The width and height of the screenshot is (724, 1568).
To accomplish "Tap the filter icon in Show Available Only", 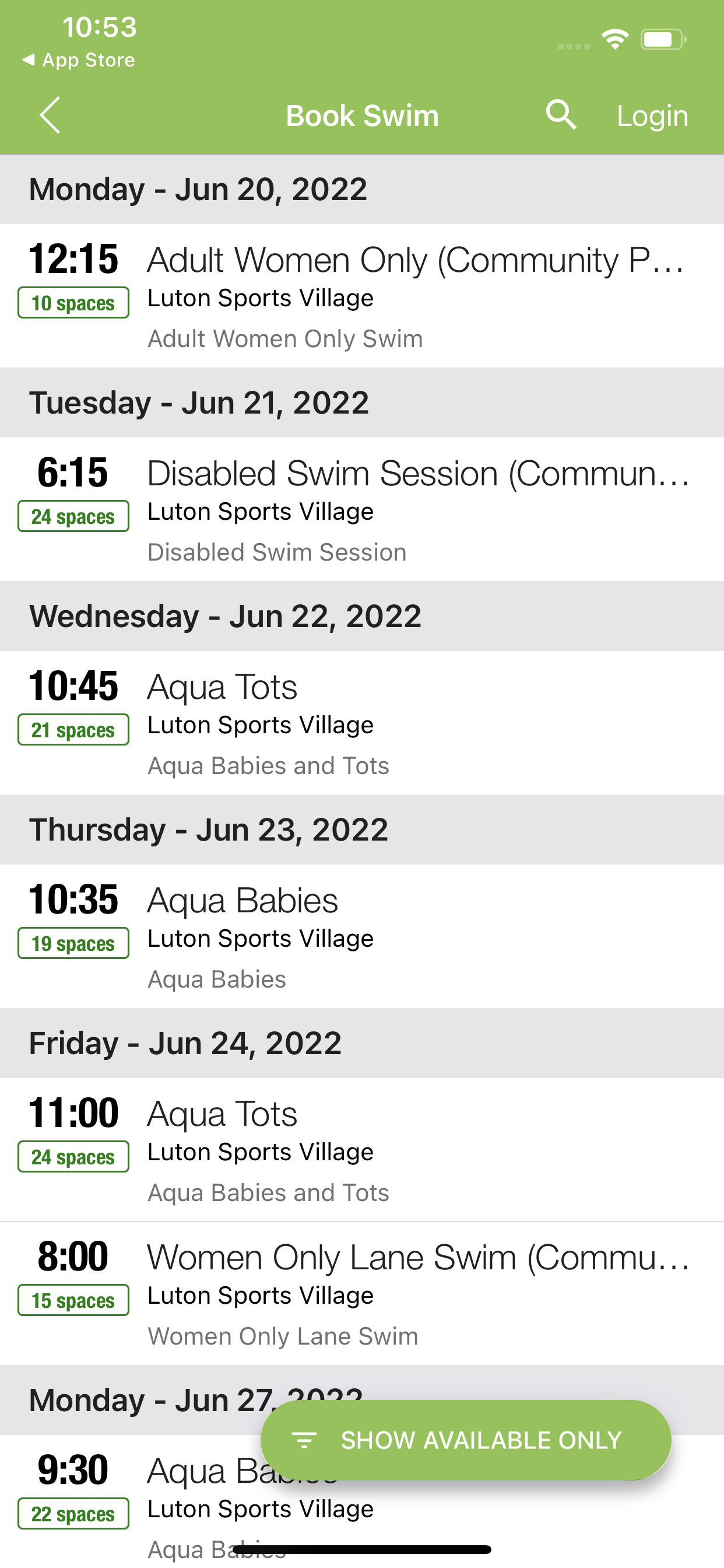I will [304, 1440].
